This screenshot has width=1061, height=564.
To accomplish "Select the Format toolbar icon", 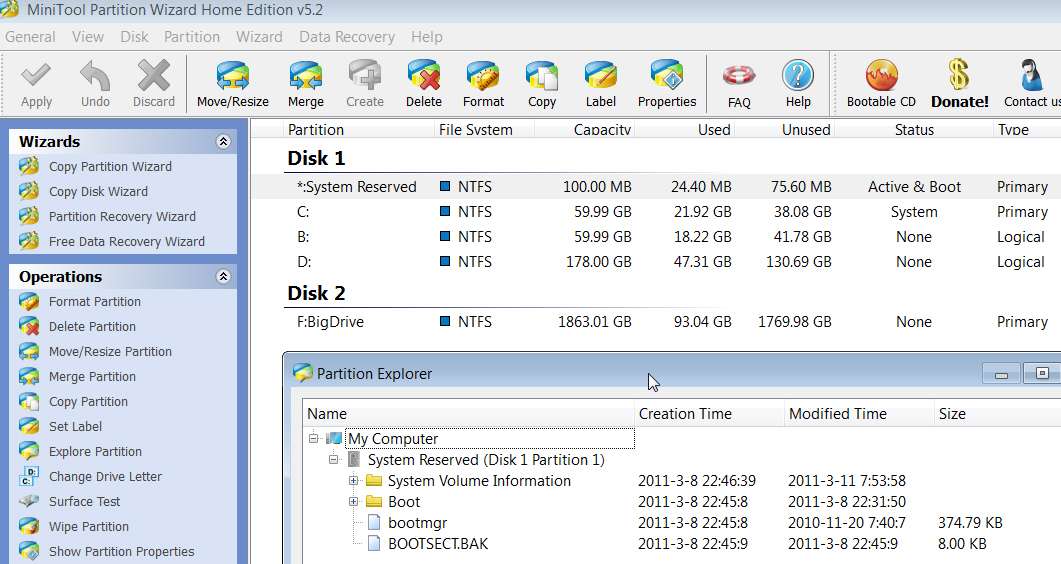I will tap(483, 76).
